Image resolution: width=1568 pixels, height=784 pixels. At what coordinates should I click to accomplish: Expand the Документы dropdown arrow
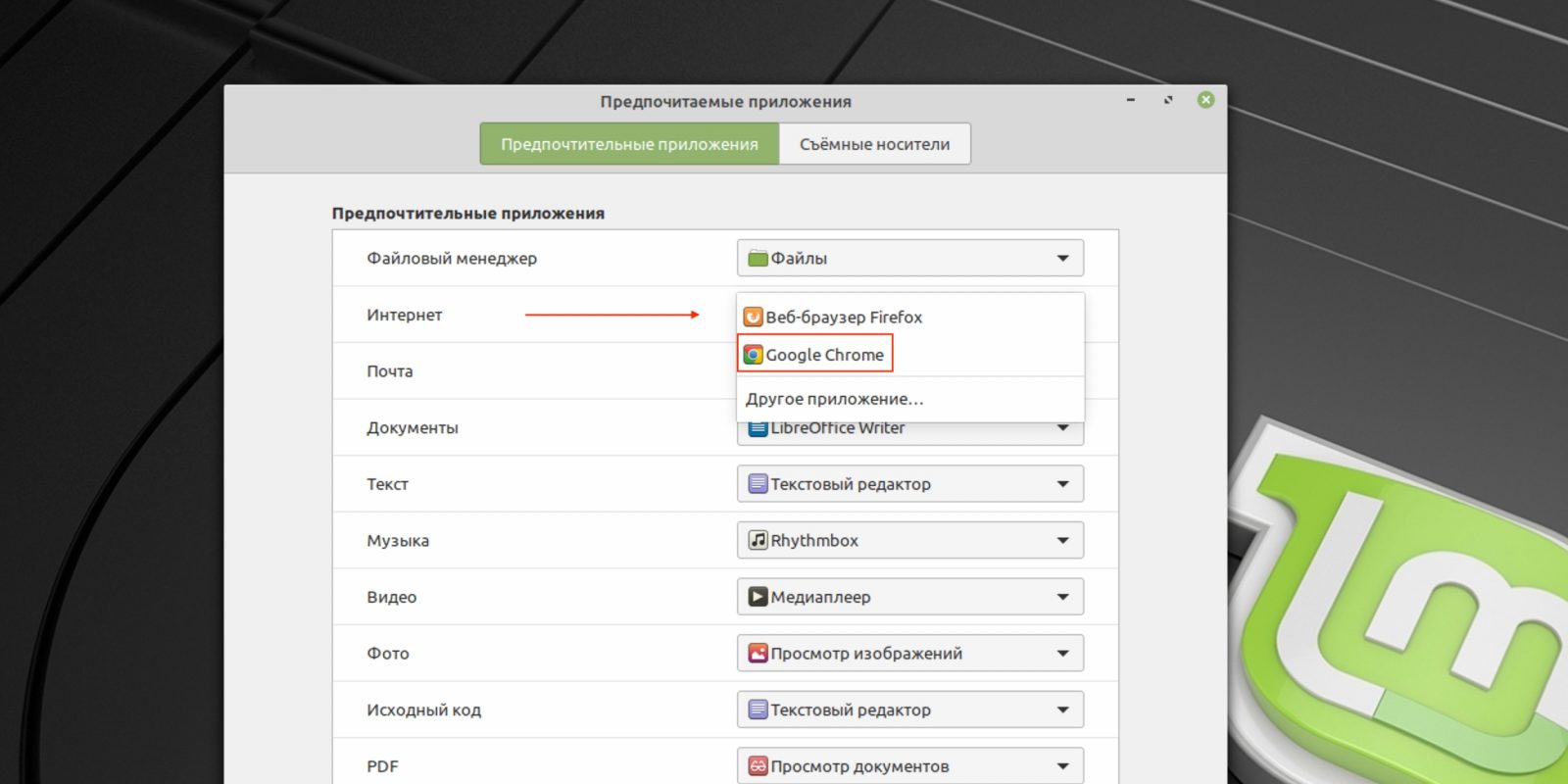1062,428
